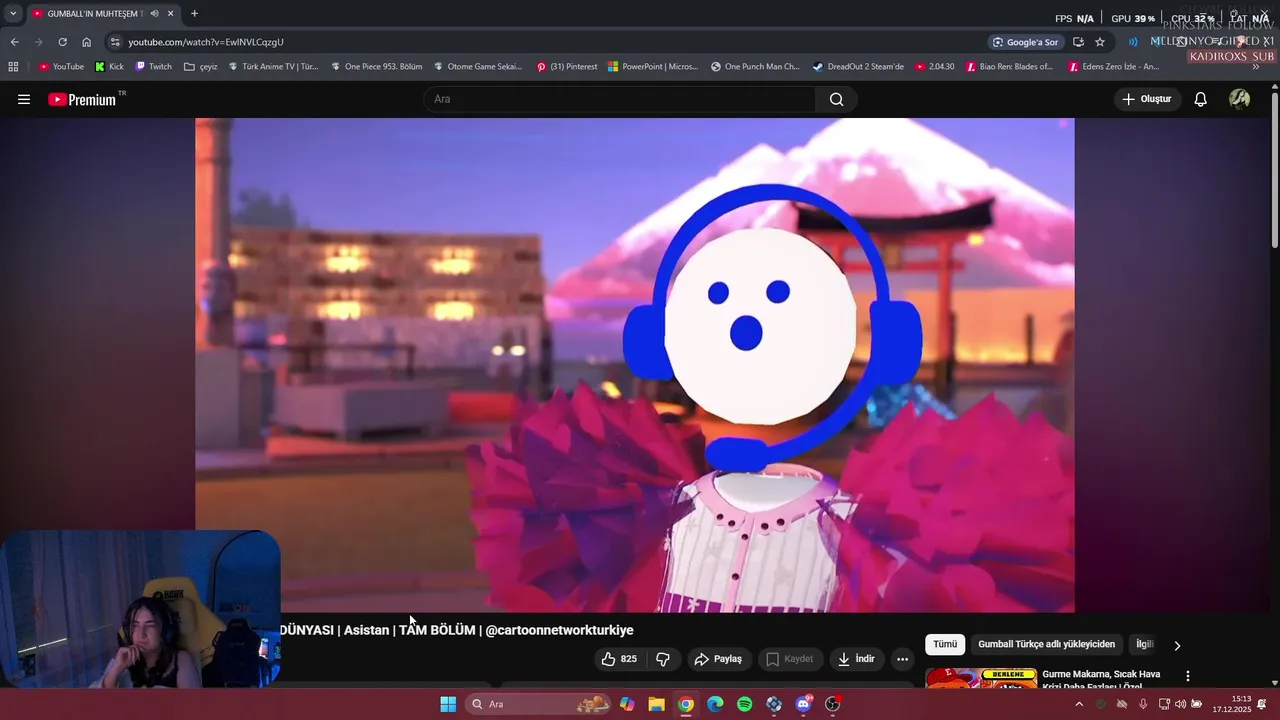The width and height of the screenshot is (1280, 720).
Task: Click the Windows taskbar Ara search box
Action: (538, 704)
